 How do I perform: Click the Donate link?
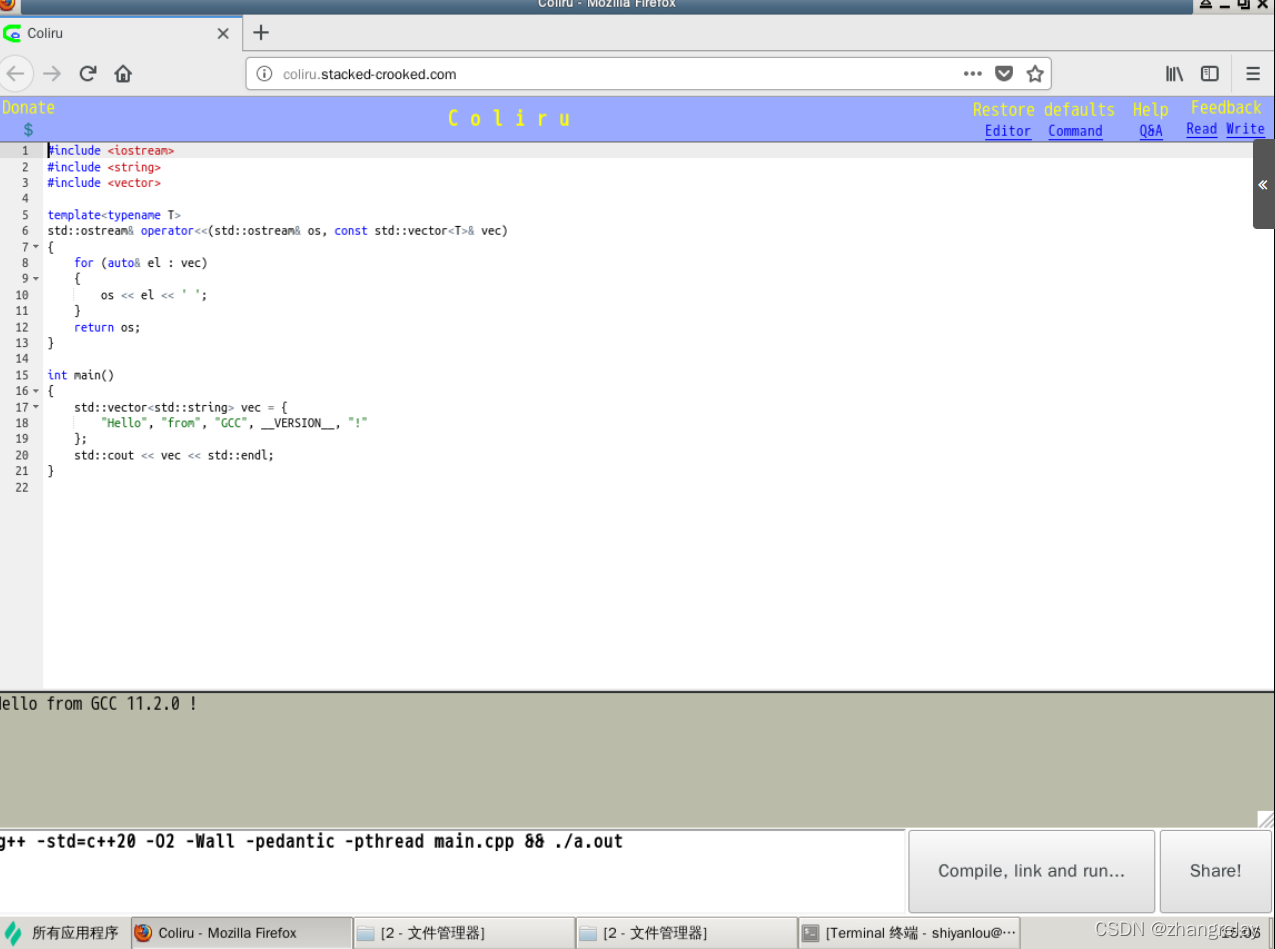(28, 108)
